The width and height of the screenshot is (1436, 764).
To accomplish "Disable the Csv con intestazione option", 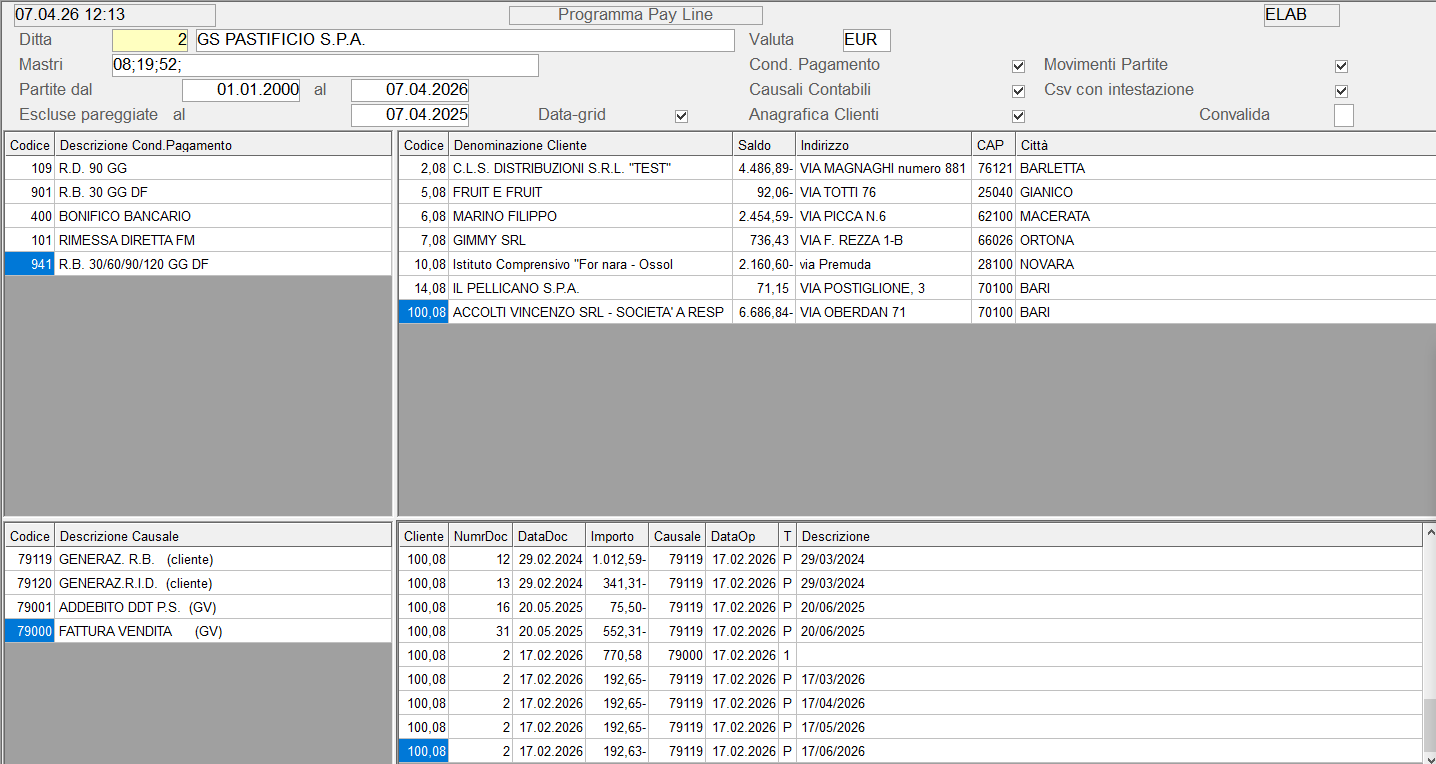I will tap(1341, 91).
